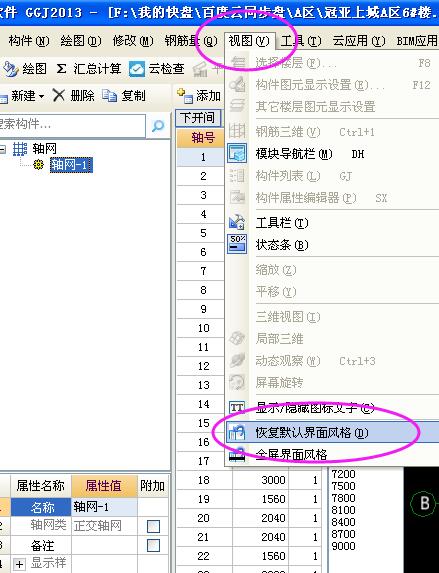The image size is (439, 573).
Task: Click the 状态条 50% icon
Action: [x=237, y=244]
